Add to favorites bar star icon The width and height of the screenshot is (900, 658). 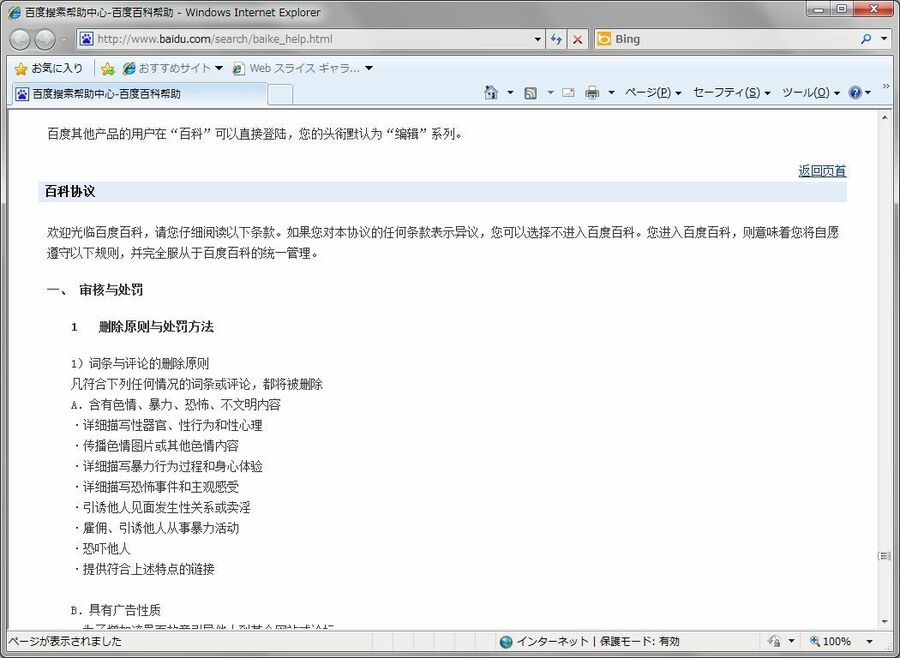click(x=108, y=69)
